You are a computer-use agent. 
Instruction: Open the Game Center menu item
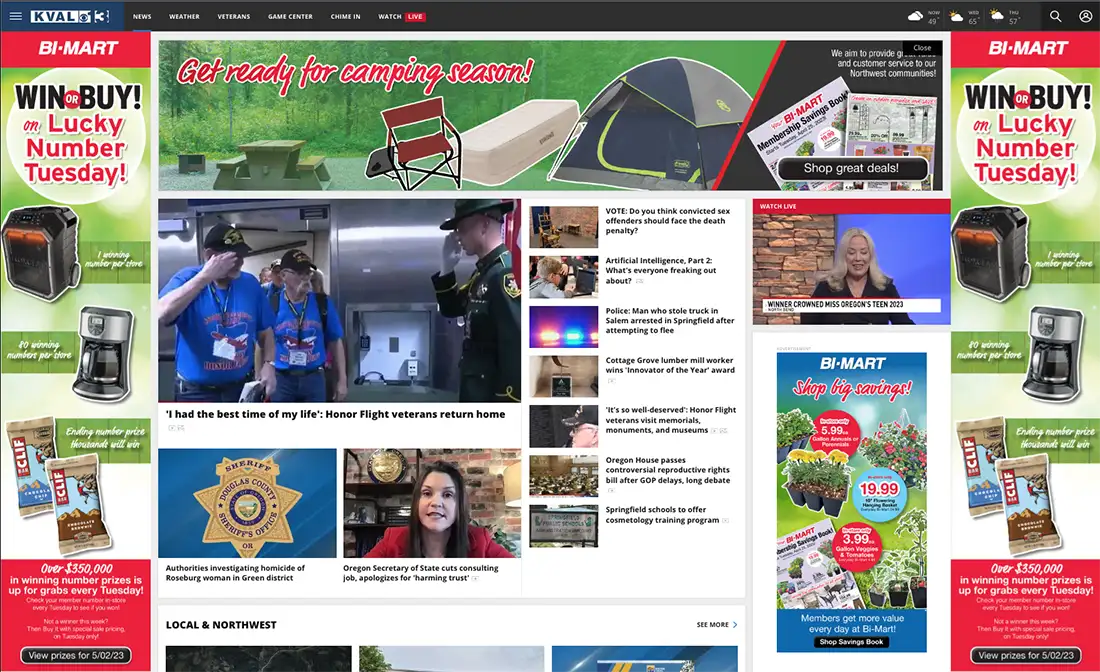(x=290, y=16)
